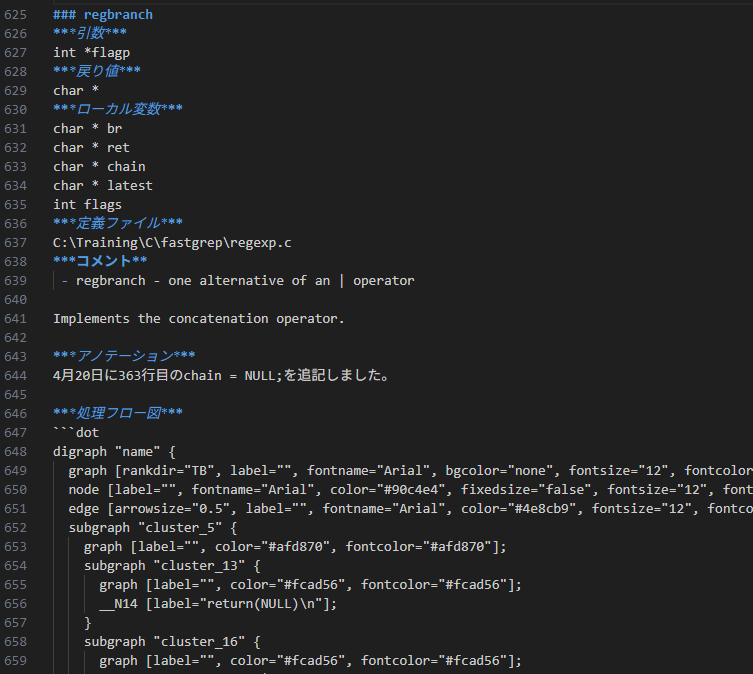Click line number 625 in gutter
The height and width of the screenshot is (674, 753).
point(15,15)
